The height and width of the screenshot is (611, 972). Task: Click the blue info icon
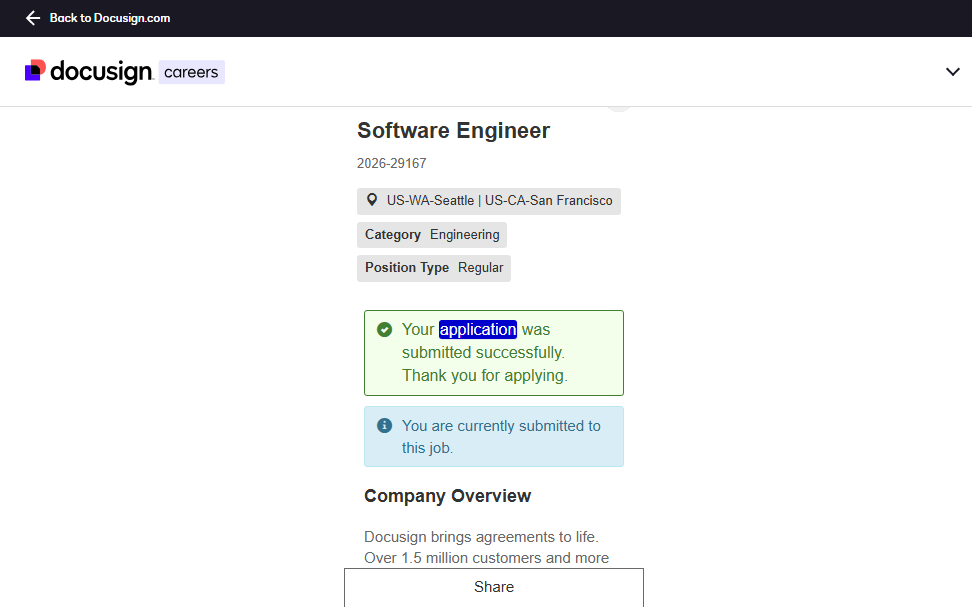coord(384,426)
